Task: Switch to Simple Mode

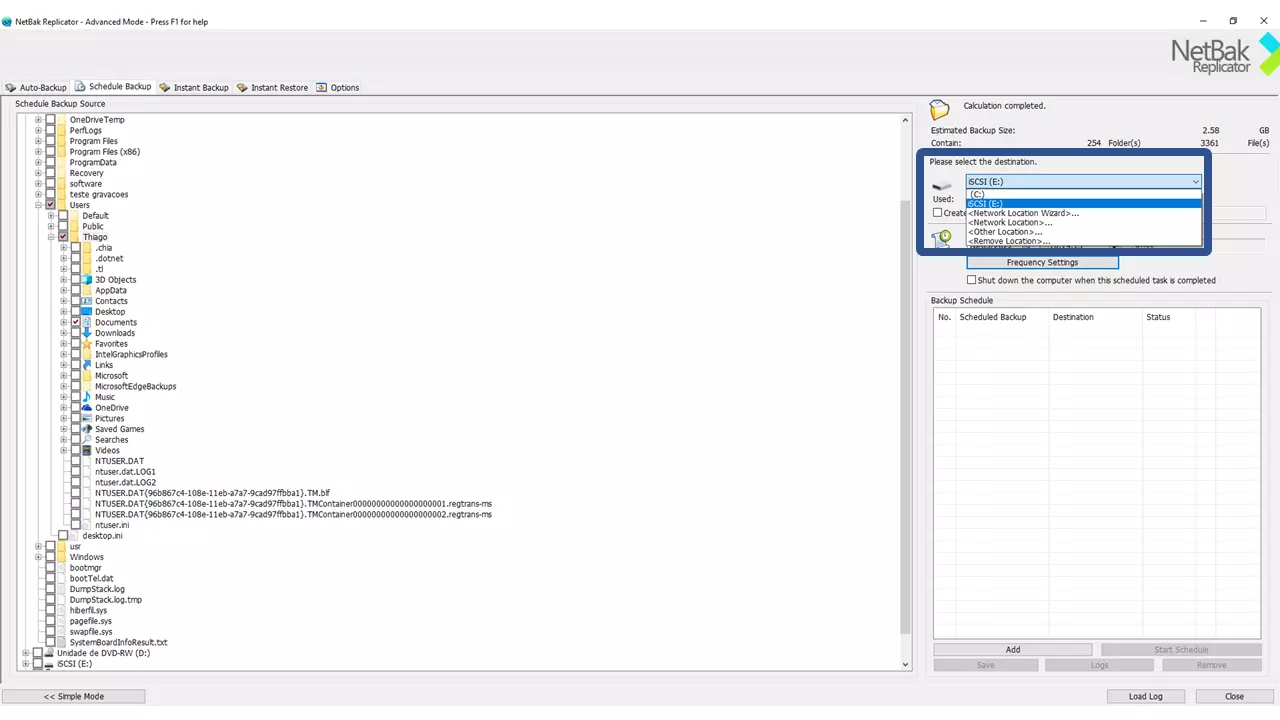Action: (x=73, y=696)
